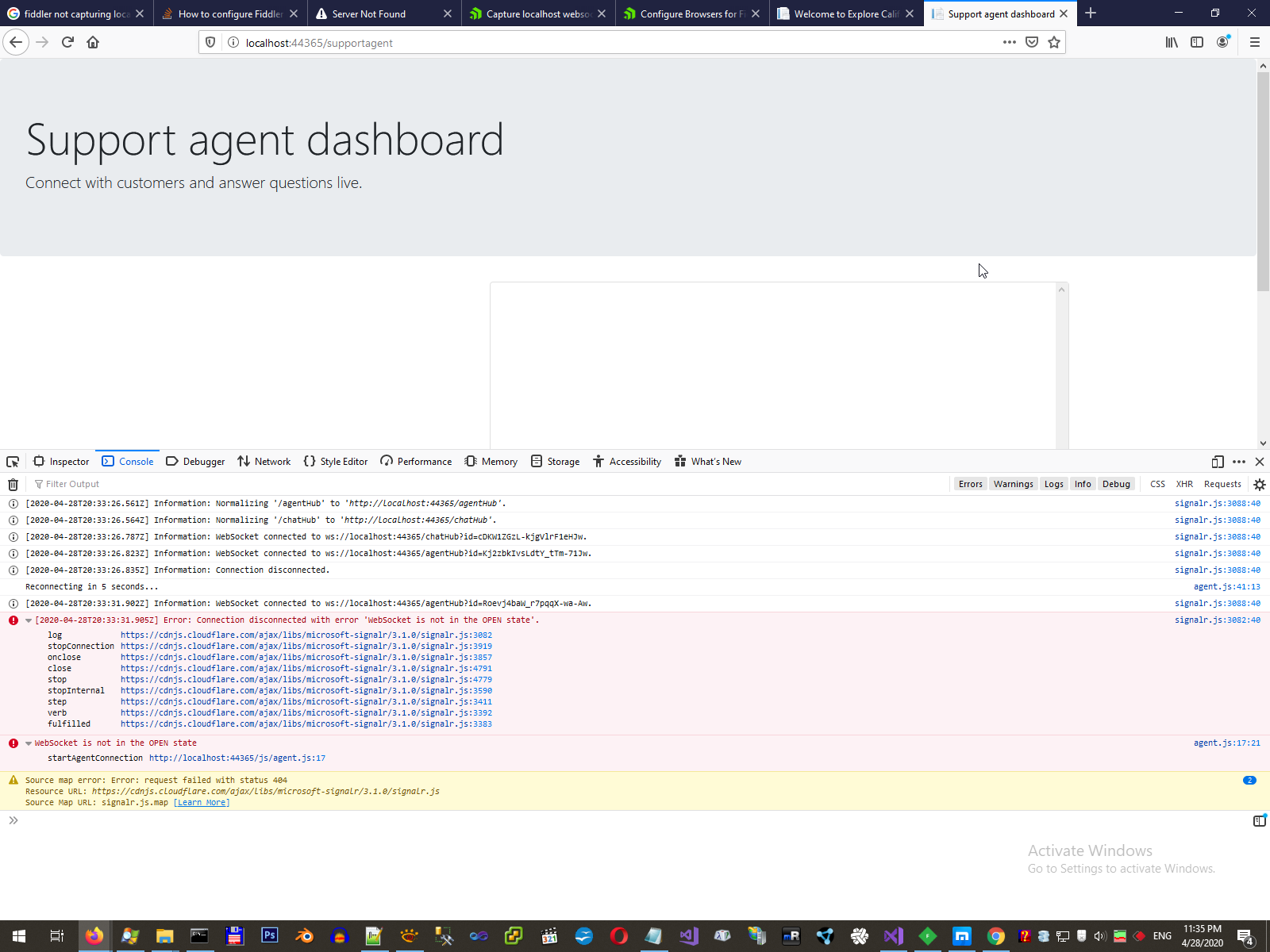Screen dimensions: 1270x952
Task: Open console settings gear
Action: coord(1260,484)
